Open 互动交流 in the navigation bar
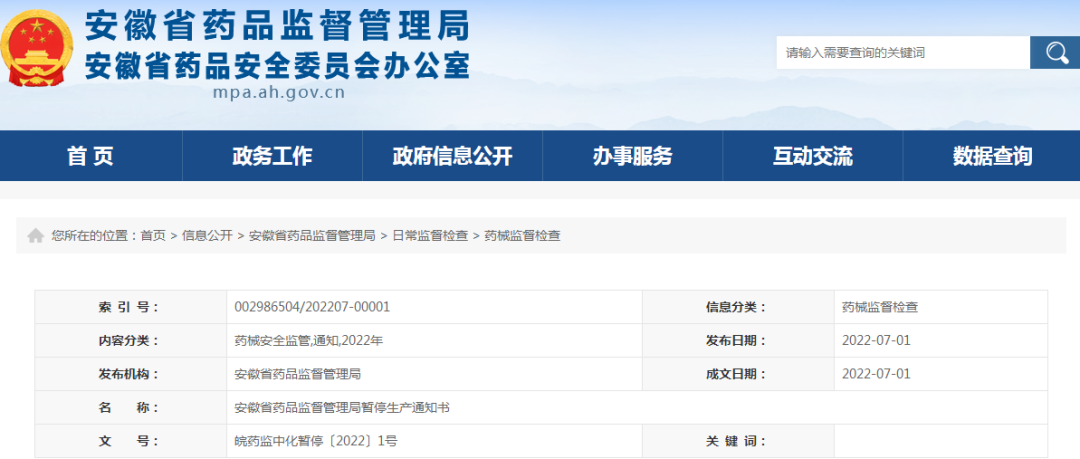Viewport: 1080px width, 459px height. [812, 156]
